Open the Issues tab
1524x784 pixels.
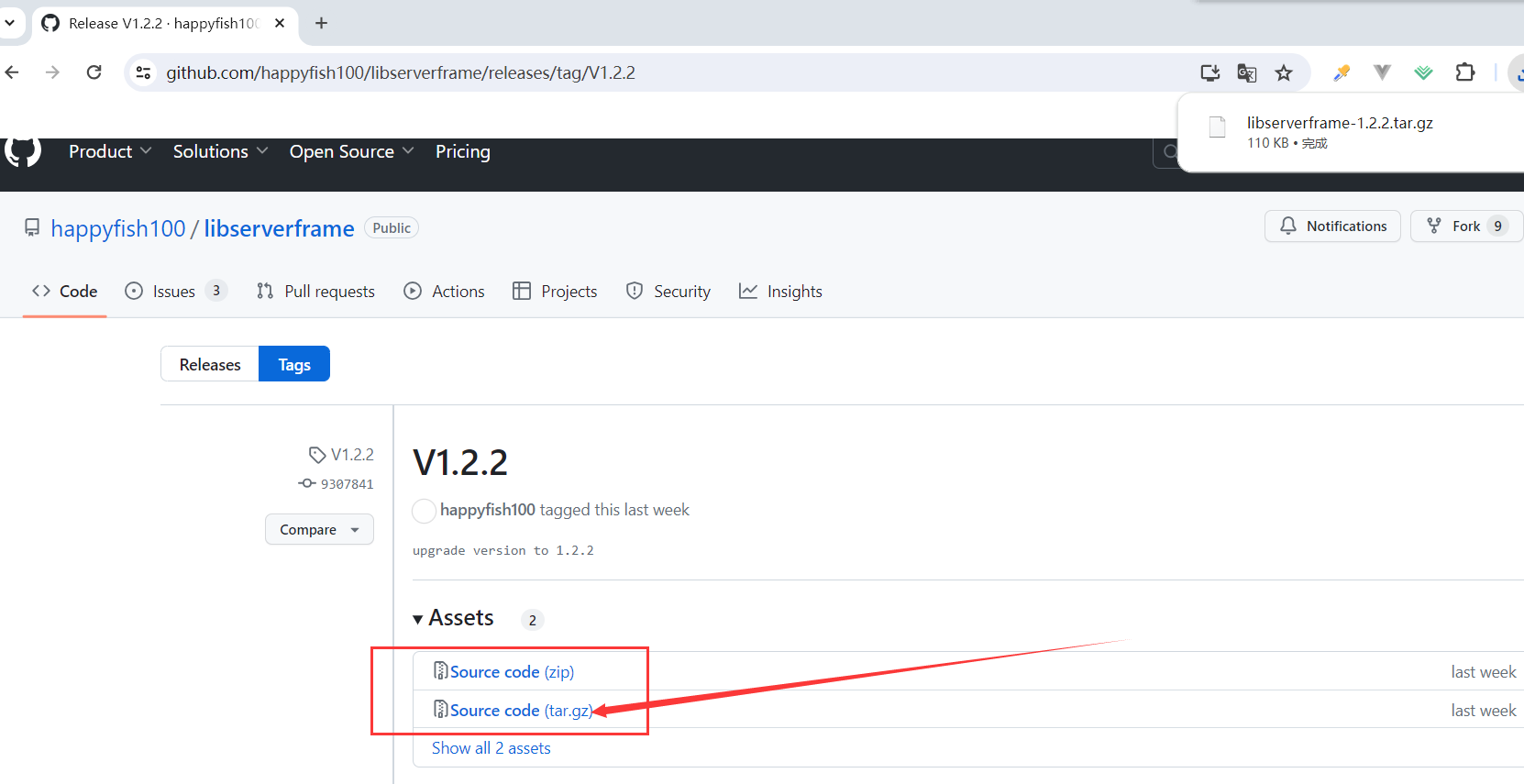[174, 291]
